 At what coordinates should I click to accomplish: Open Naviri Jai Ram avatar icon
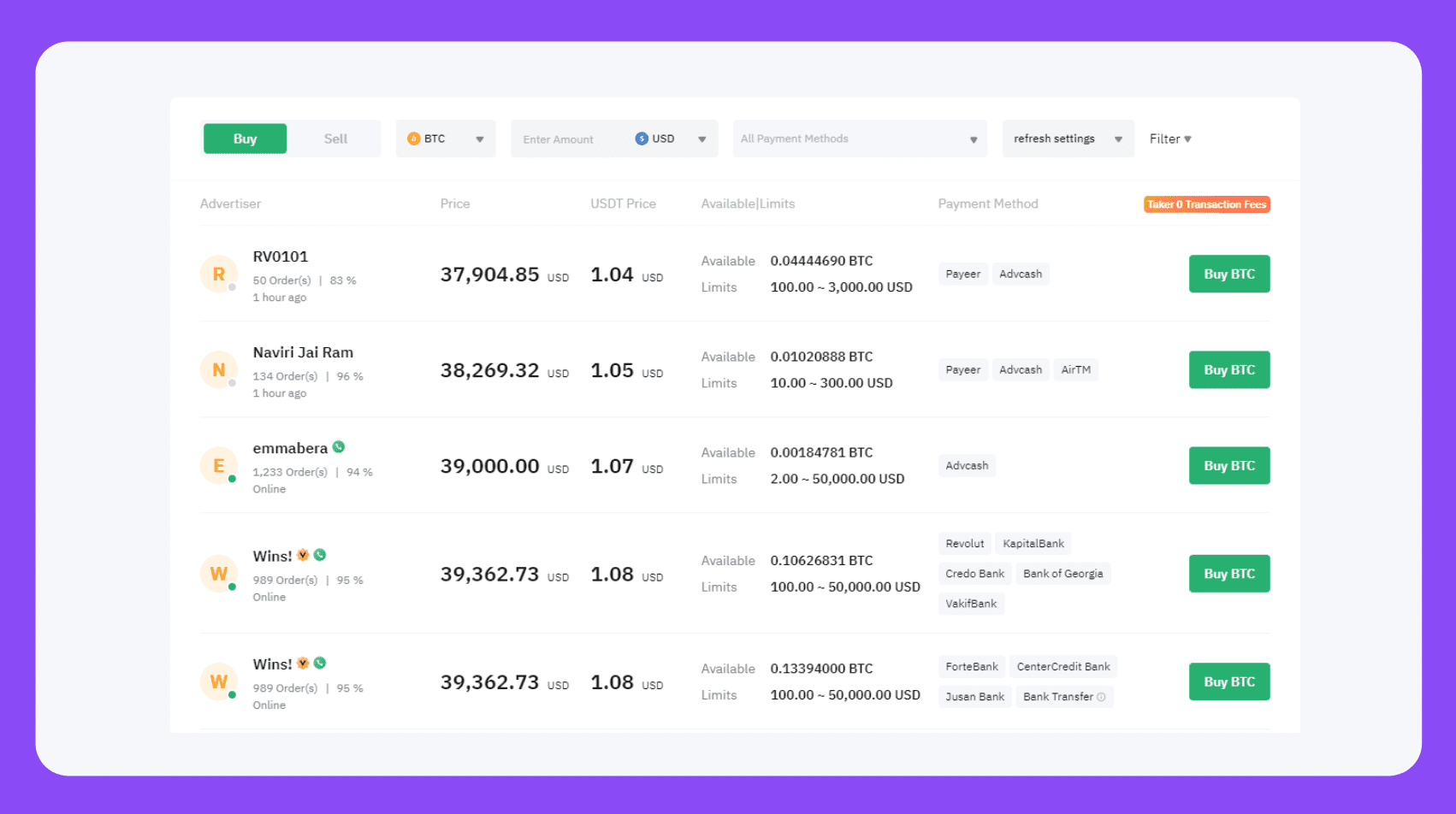pos(219,369)
